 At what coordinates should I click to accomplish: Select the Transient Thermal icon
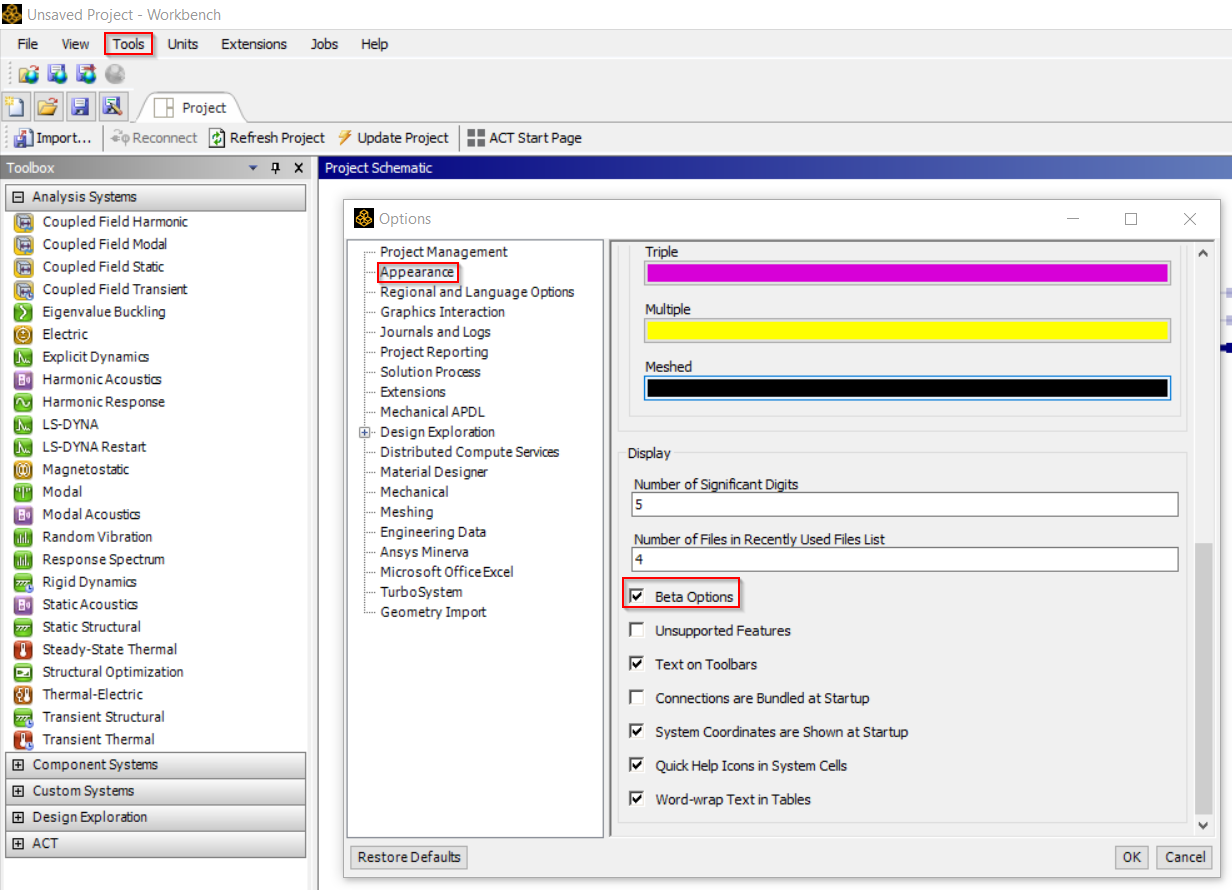pyautogui.click(x=24, y=739)
